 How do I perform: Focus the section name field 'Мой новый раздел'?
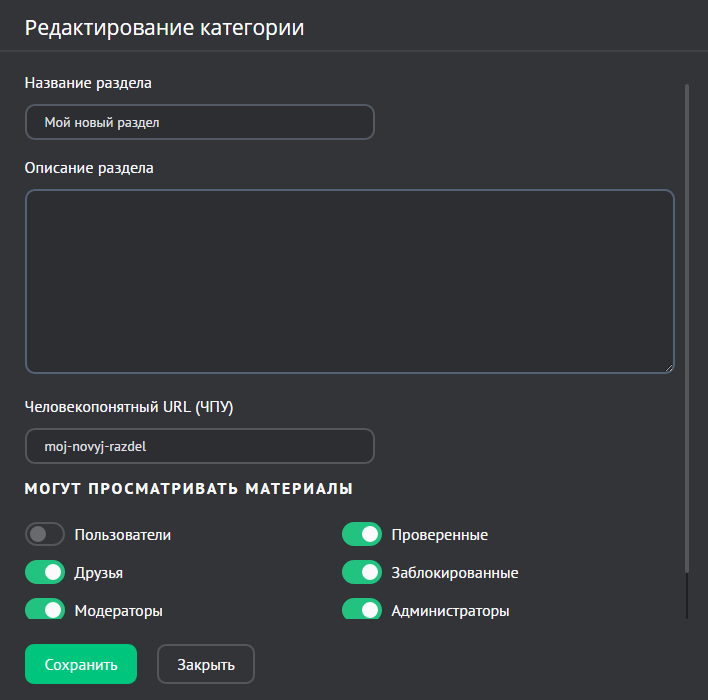(199, 122)
